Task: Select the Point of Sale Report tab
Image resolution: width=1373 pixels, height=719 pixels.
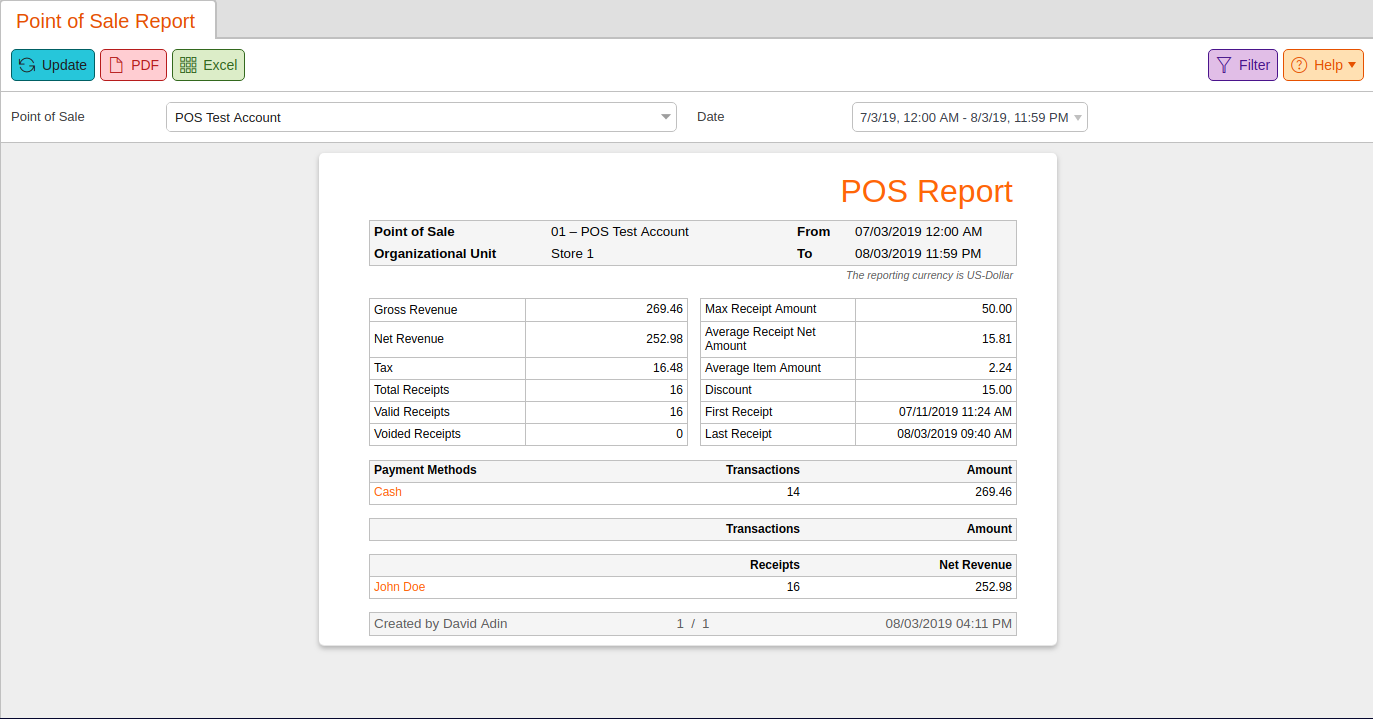Action: tap(107, 21)
